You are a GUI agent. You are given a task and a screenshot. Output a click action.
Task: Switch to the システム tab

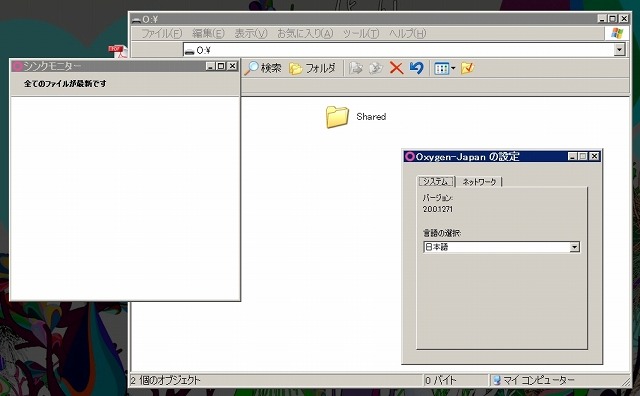[x=436, y=181]
